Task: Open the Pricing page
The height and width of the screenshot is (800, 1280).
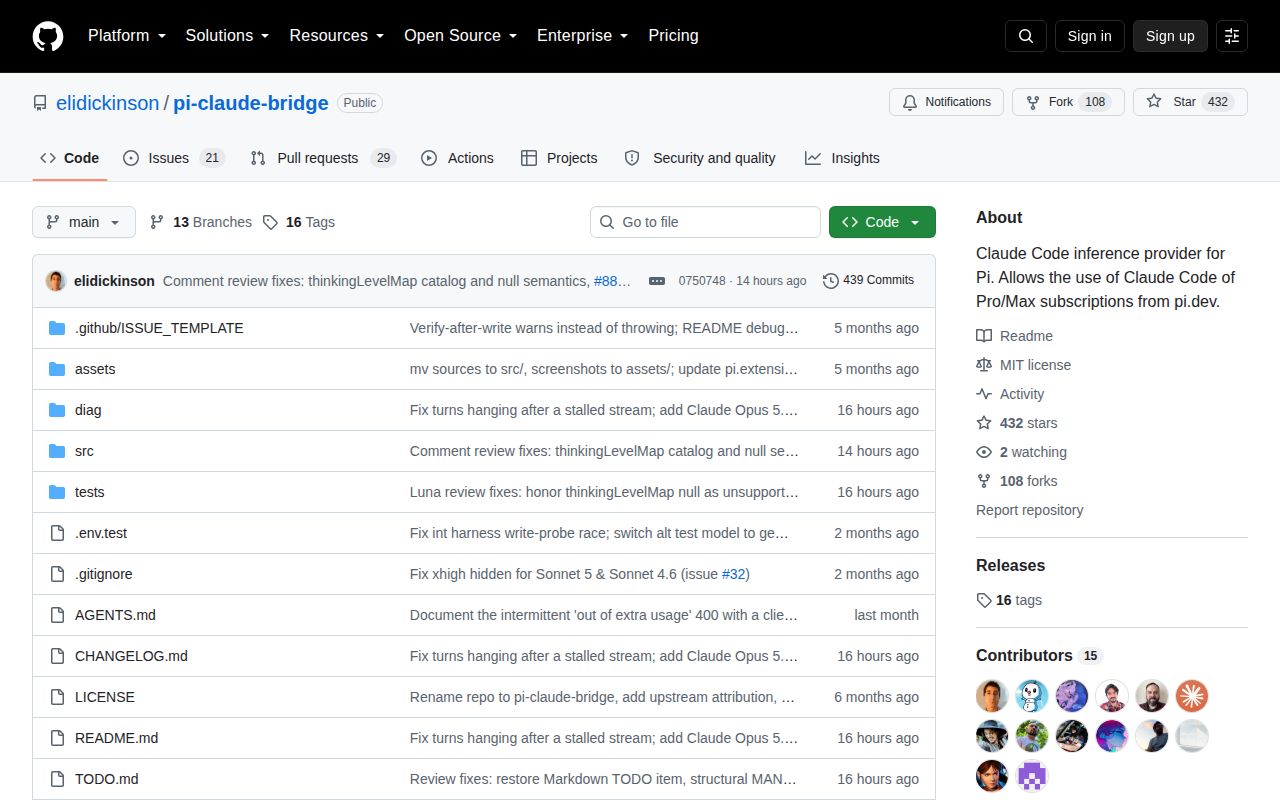Action: click(673, 36)
